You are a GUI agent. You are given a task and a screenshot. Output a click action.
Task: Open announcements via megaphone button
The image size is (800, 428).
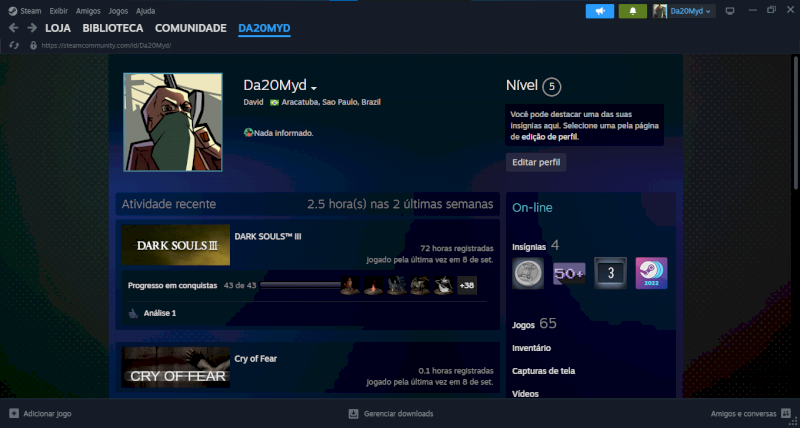599,11
